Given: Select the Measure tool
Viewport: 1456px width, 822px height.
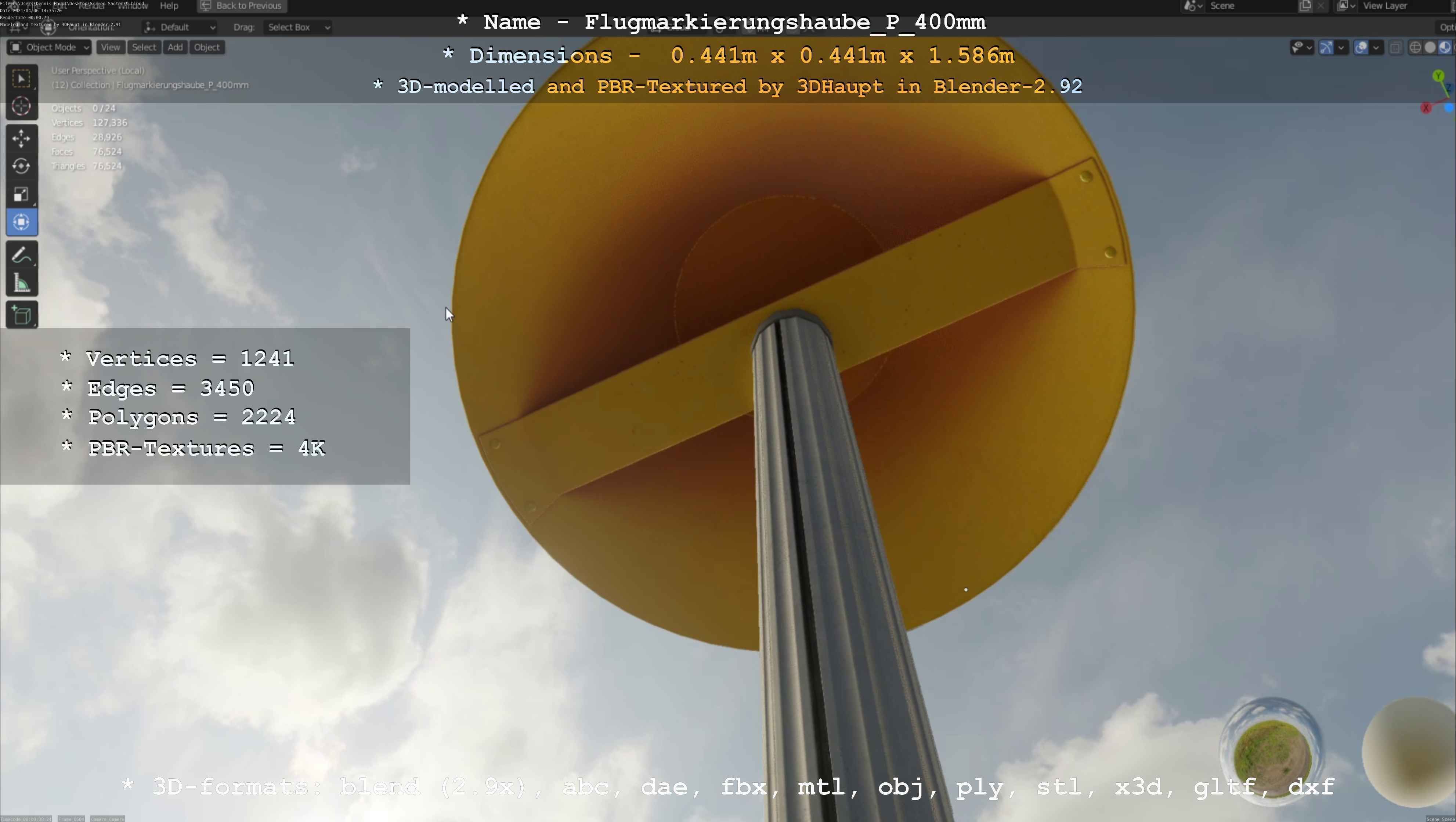Looking at the screenshot, I should tap(21, 283).
